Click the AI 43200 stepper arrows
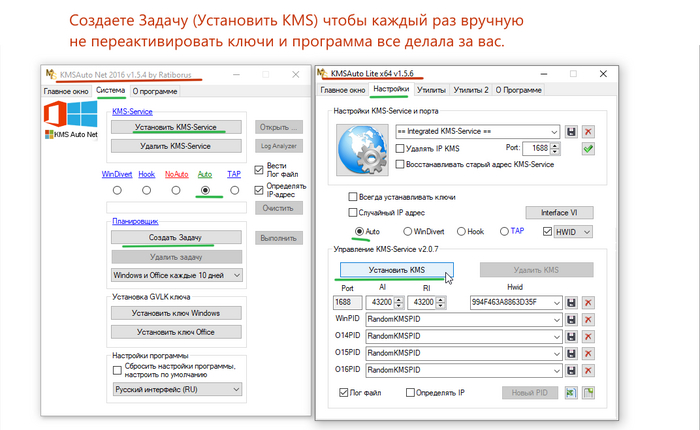 point(399,302)
